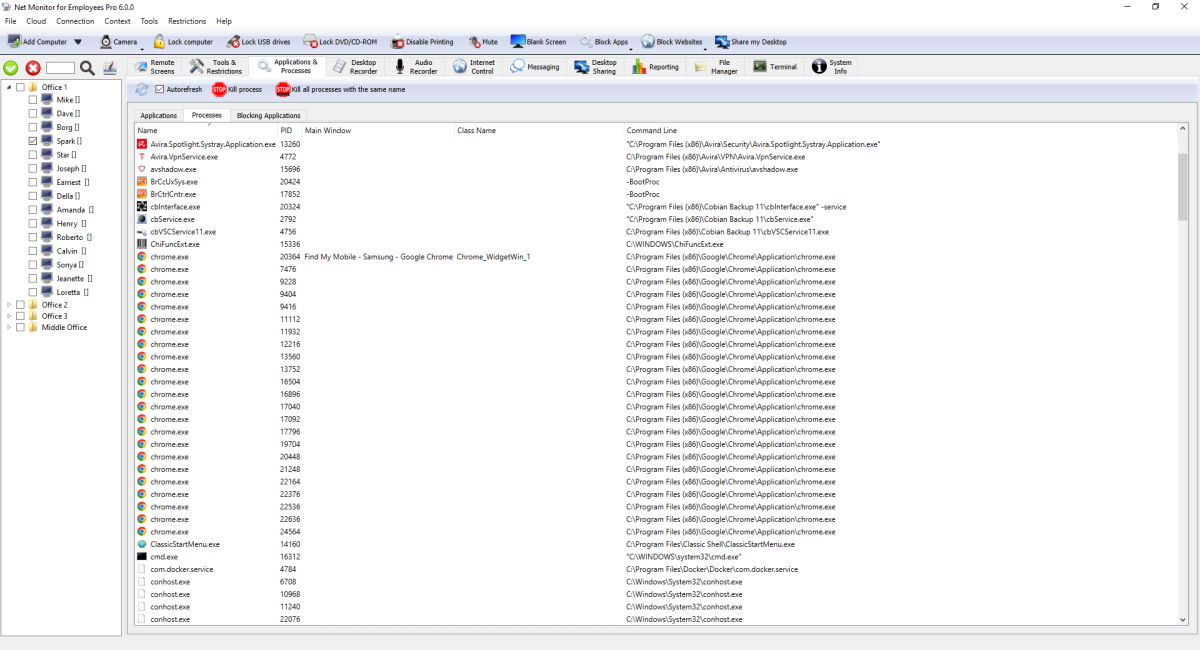This screenshot has width=1200, height=650.
Task: Toggle the Autorefresh checkbox
Action: tap(161, 89)
